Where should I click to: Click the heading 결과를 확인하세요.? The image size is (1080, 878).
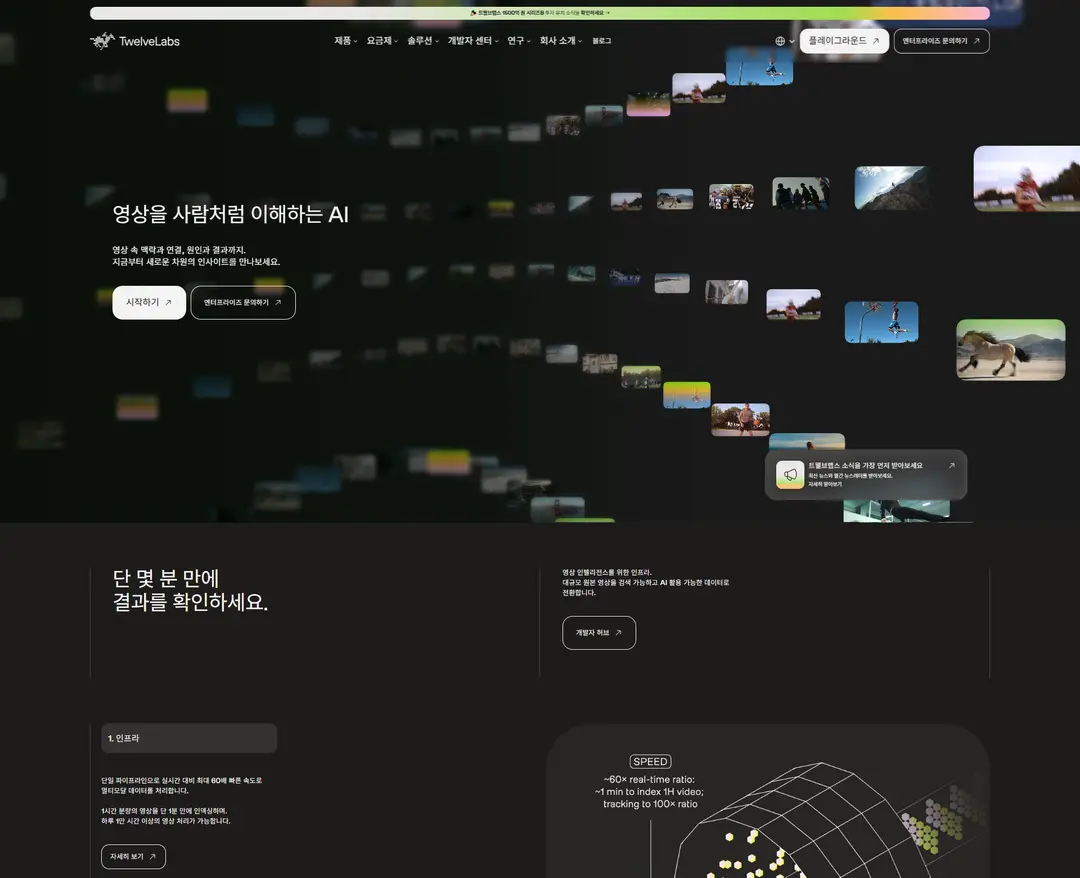(190, 602)
